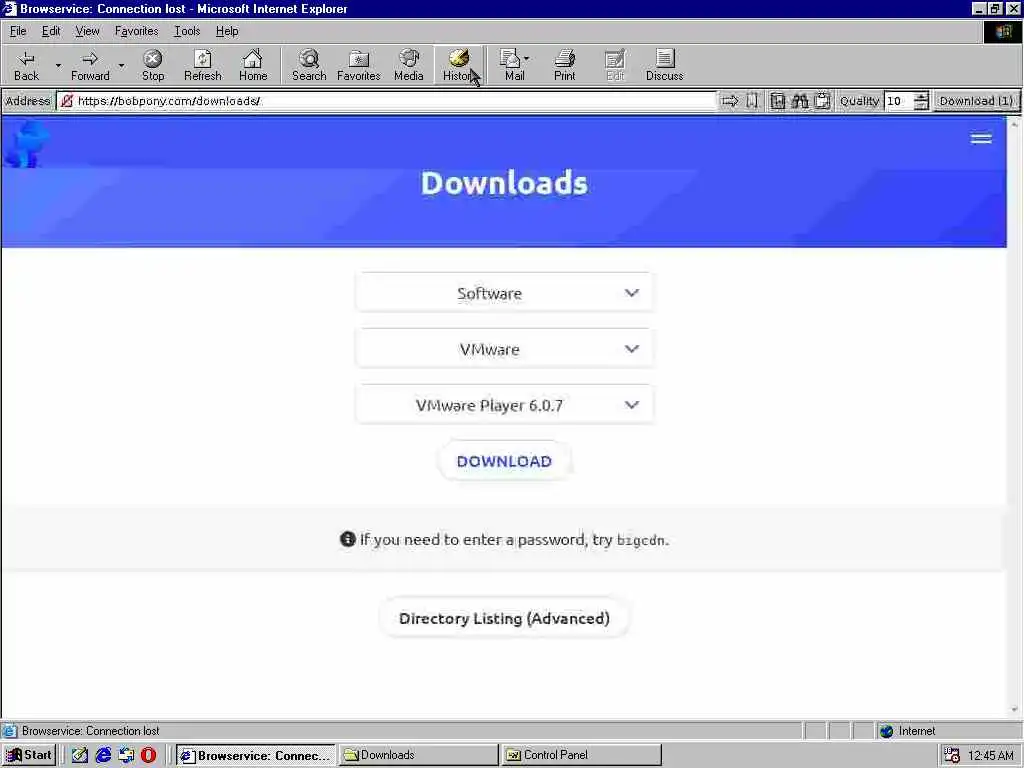This screenshot has height=768, width=1024.
Task: Print the current page
Action: pos(564,65)
